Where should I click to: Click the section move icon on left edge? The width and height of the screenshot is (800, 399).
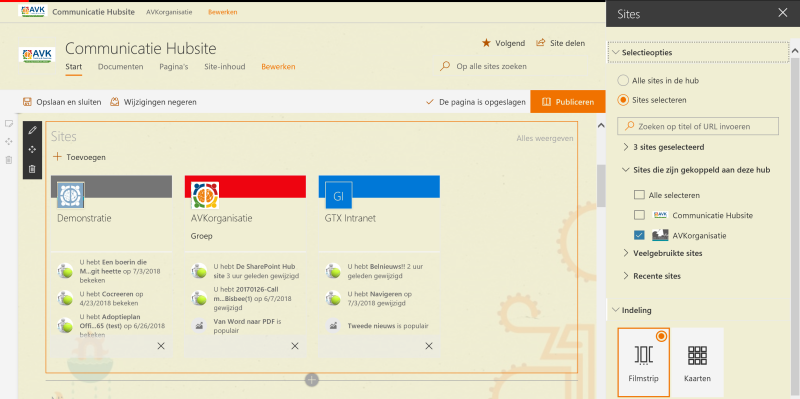tap(9, 141)
